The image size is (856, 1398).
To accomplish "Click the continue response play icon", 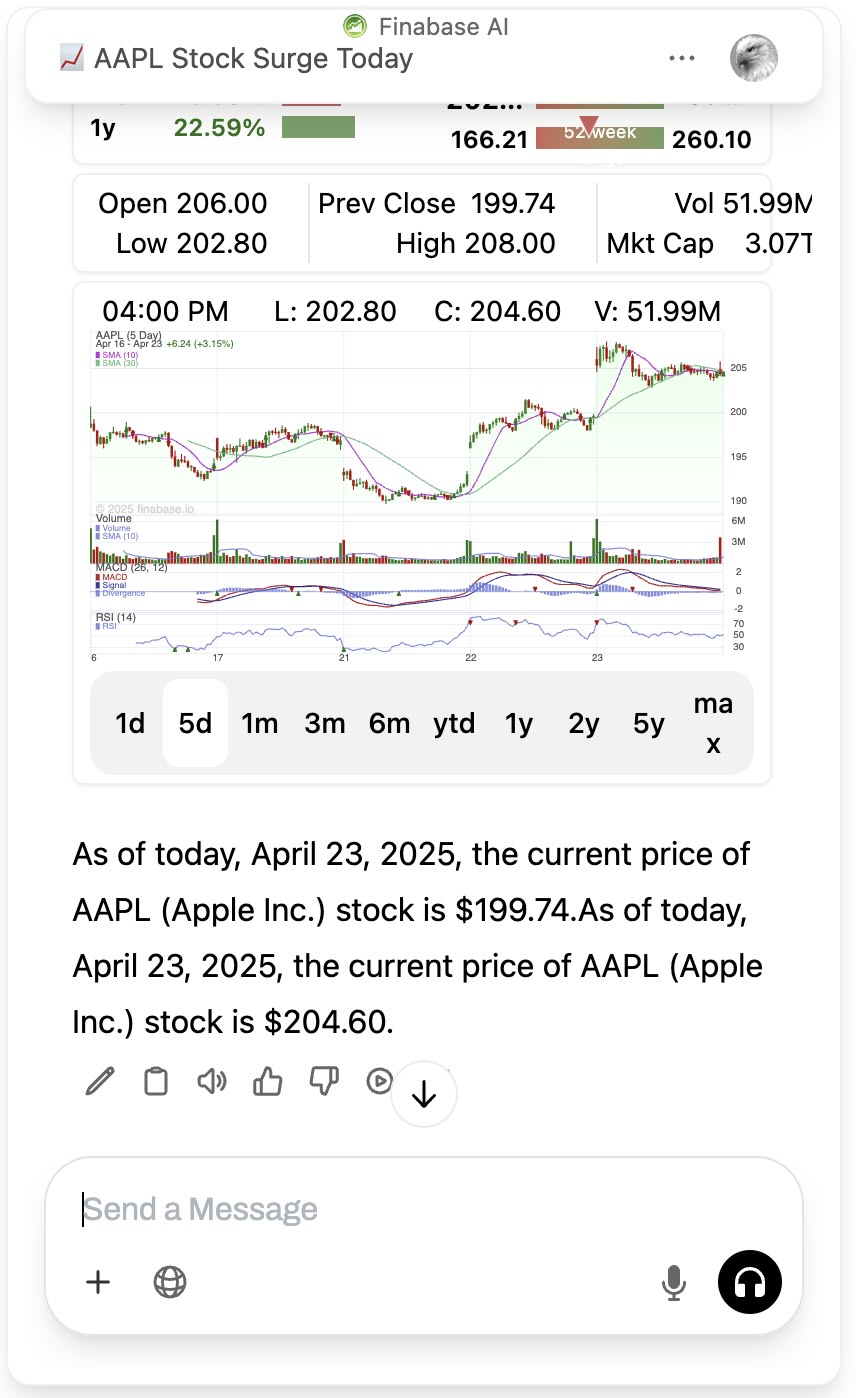I will click(379, 1081).
